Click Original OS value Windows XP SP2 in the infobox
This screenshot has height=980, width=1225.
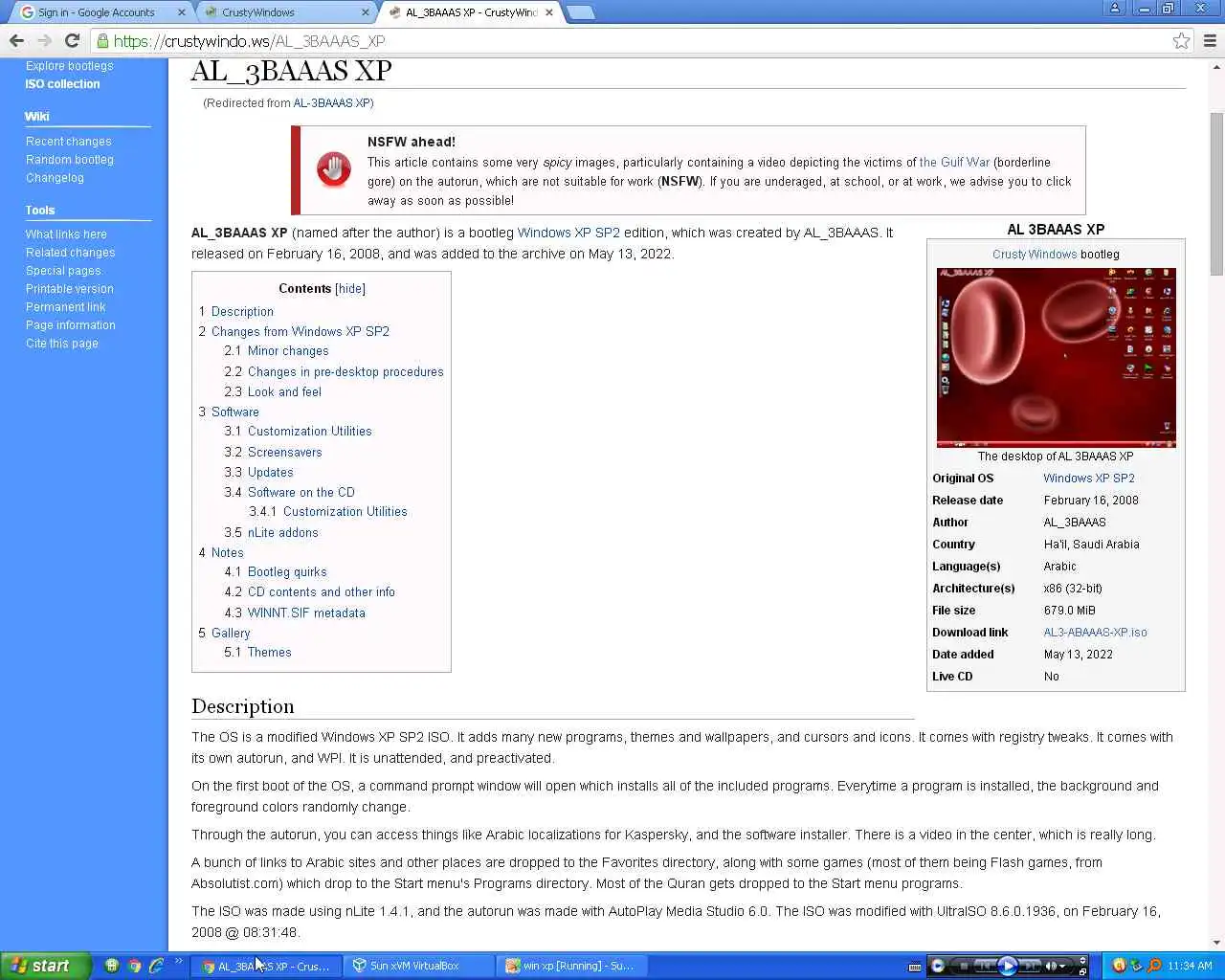click(x=1089, y=479)
